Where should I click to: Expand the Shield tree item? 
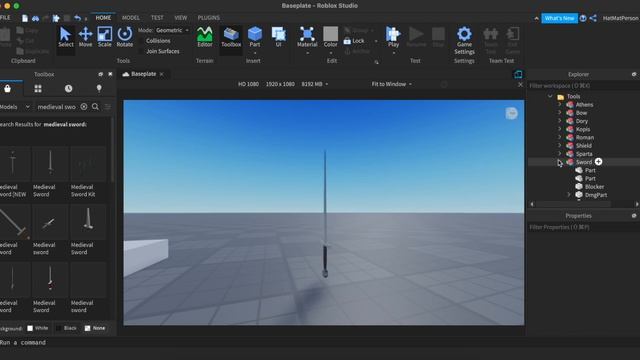(560, 145)
